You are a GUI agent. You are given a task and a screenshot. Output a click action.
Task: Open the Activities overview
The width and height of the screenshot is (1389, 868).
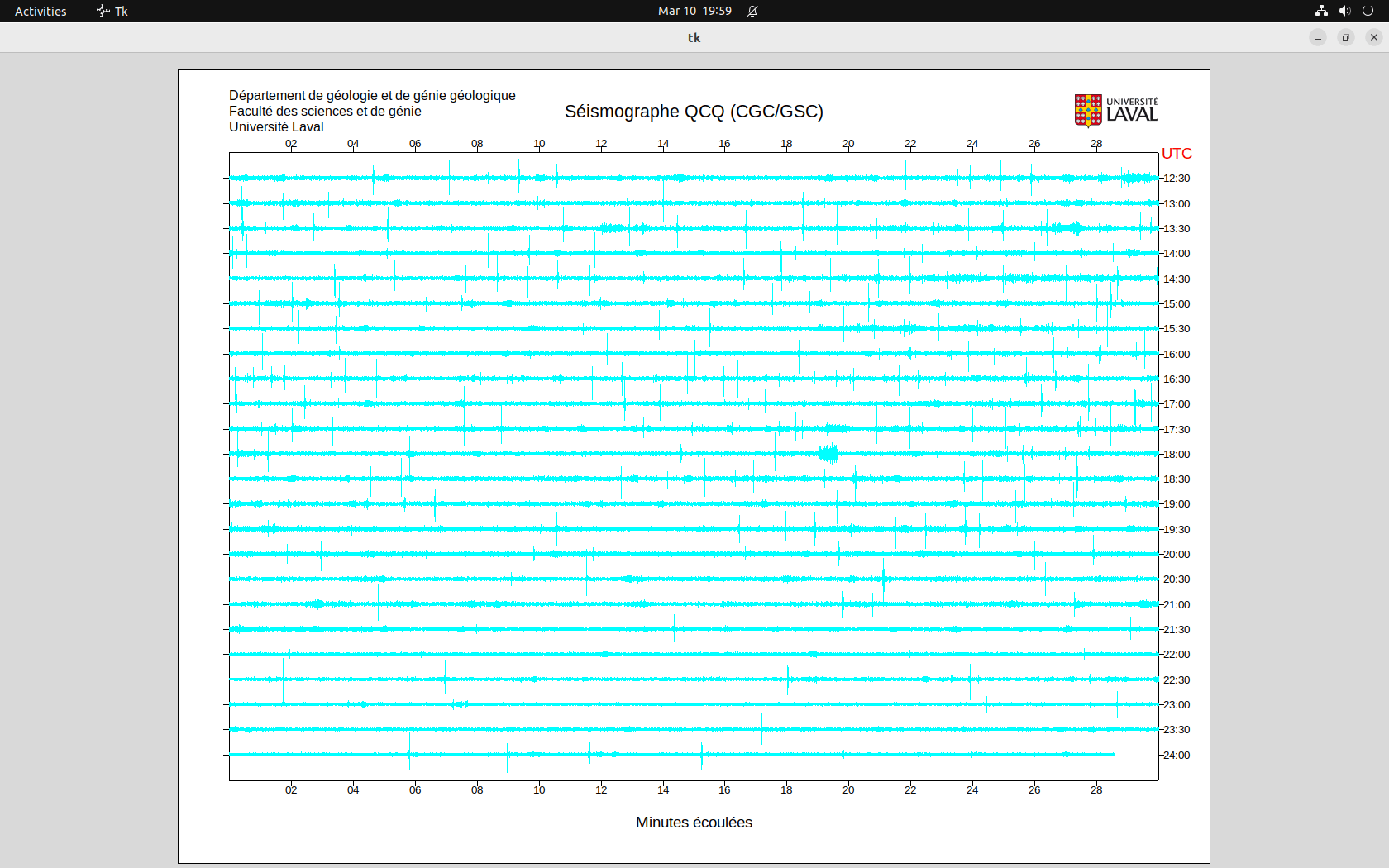41,11
